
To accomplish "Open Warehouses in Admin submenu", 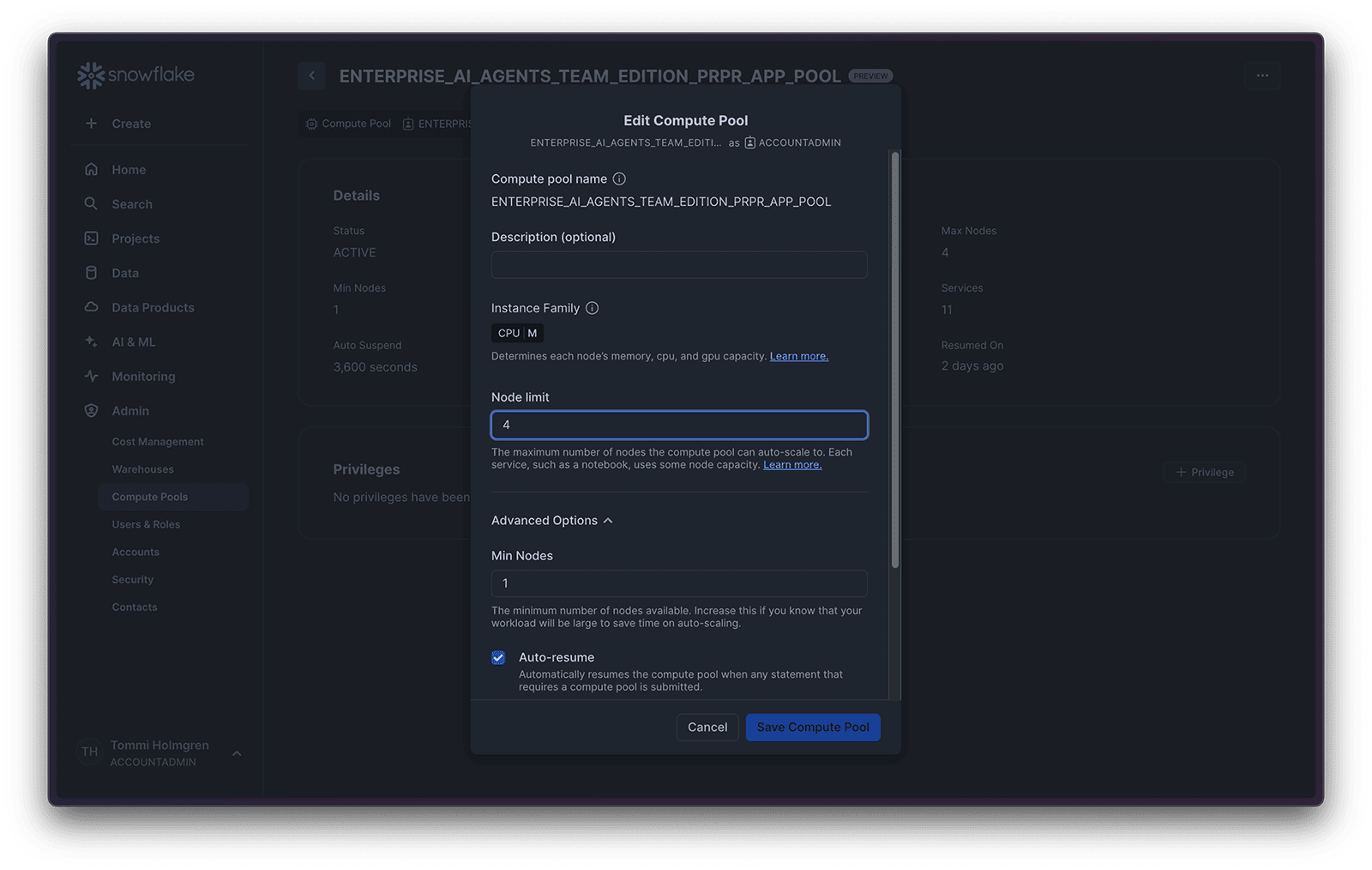I will [x=142, y=469].
